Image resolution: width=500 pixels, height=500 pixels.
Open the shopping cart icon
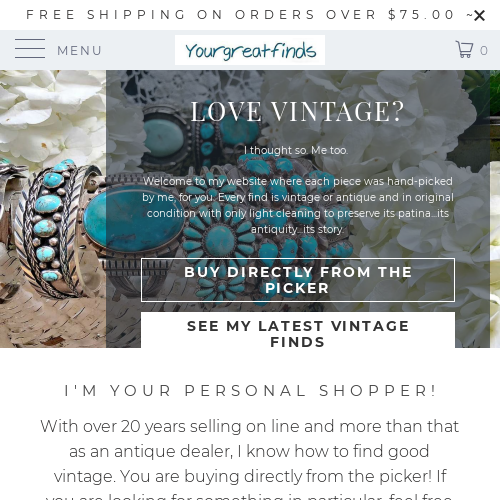tap(464, 49)
